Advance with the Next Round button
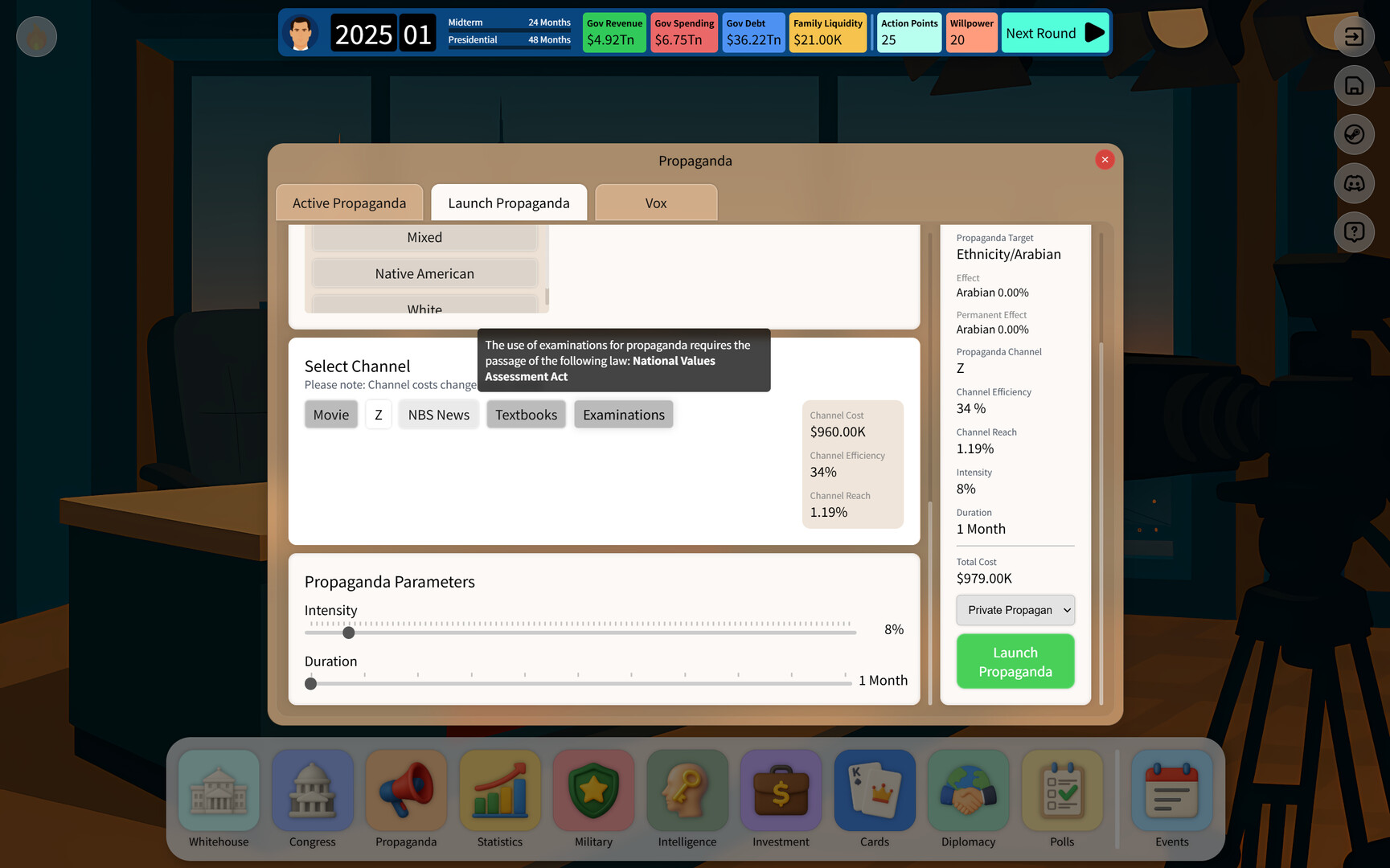 coord(1056,33)
